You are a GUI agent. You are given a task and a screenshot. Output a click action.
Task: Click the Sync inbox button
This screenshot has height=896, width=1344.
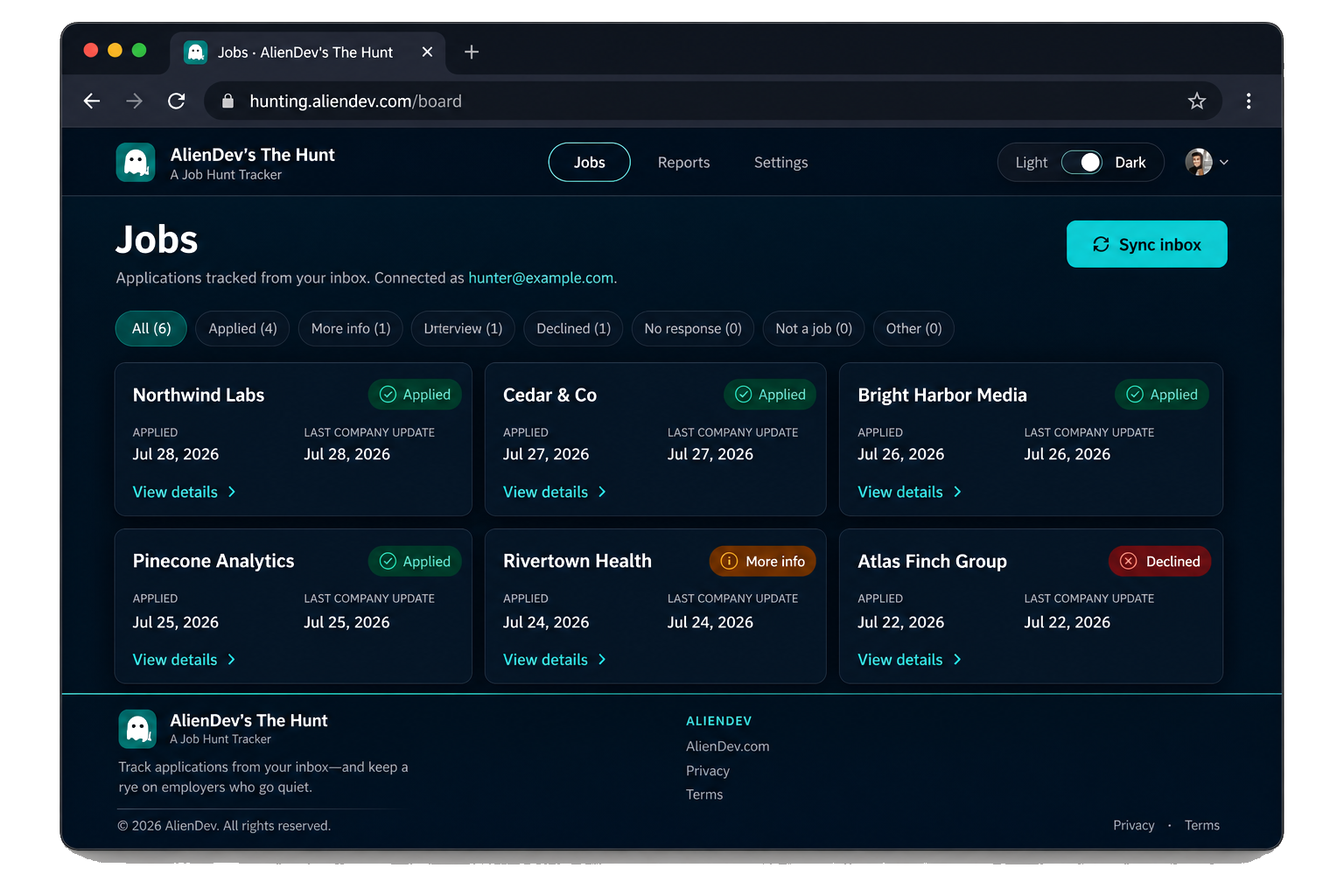(x=1147, y=244)
